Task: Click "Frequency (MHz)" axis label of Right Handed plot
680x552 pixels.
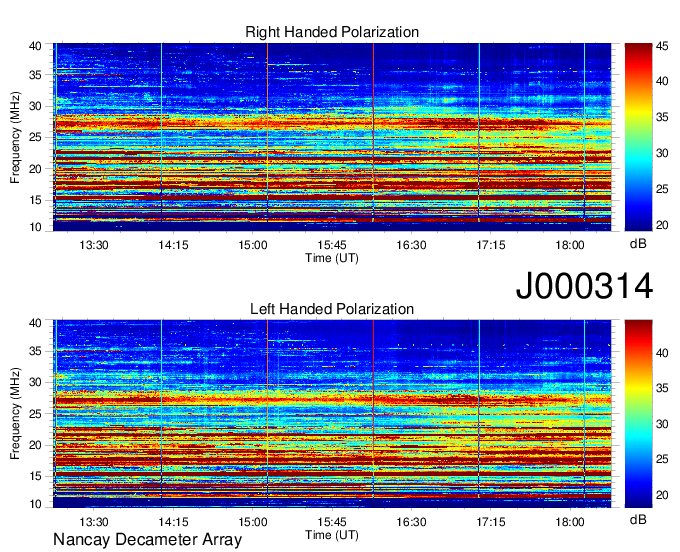Action: (15, 137)
